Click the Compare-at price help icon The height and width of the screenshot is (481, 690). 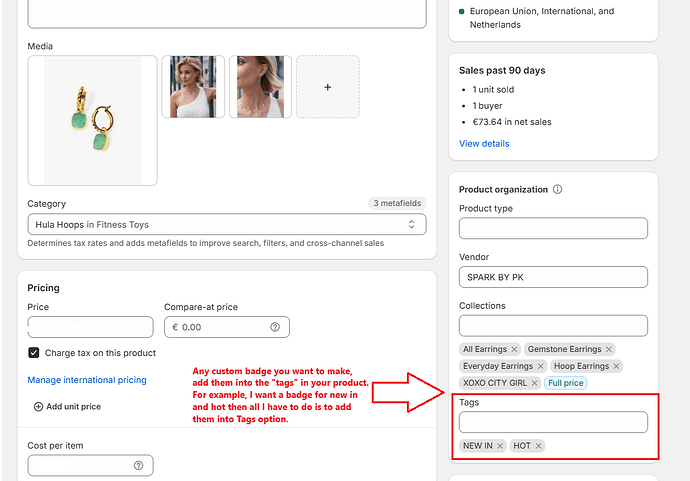(275, 327)
